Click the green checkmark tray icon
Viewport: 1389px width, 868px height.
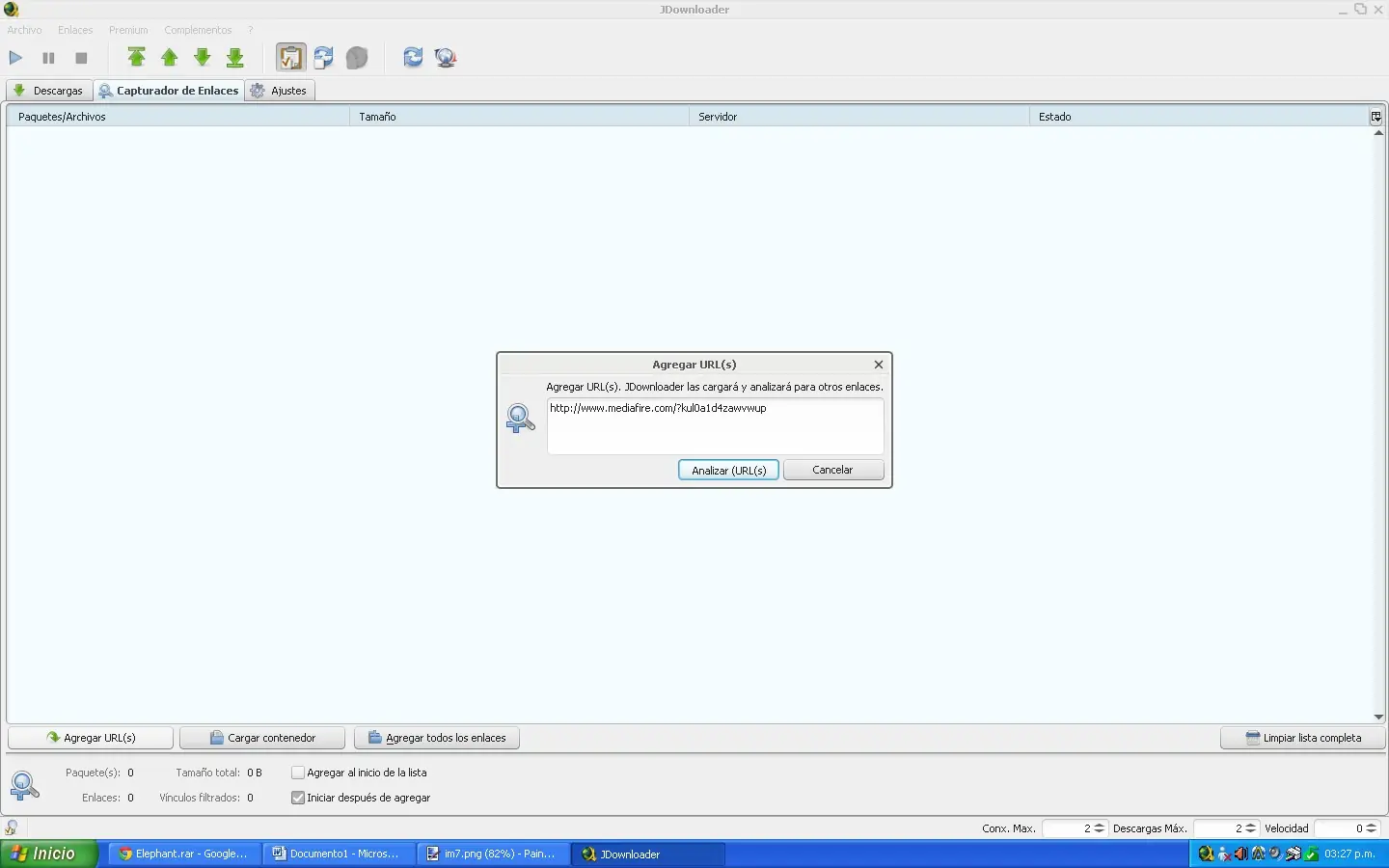1311,854
